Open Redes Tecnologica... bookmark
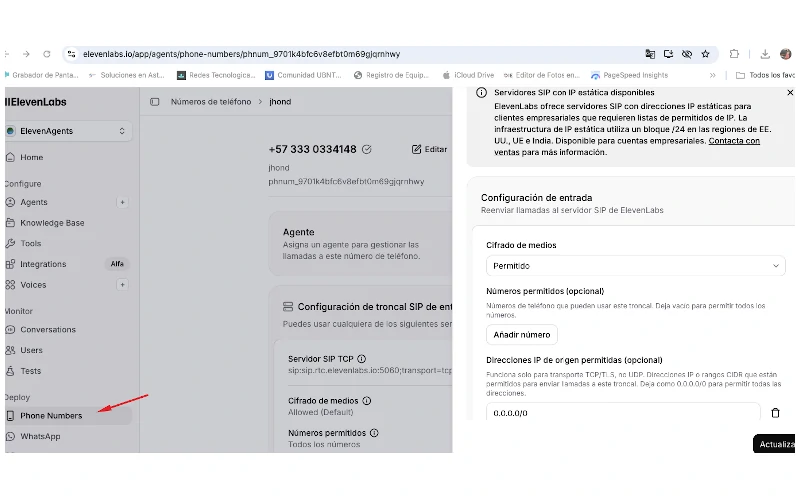Screen dimensions: 800x500 tap(216, 76)
